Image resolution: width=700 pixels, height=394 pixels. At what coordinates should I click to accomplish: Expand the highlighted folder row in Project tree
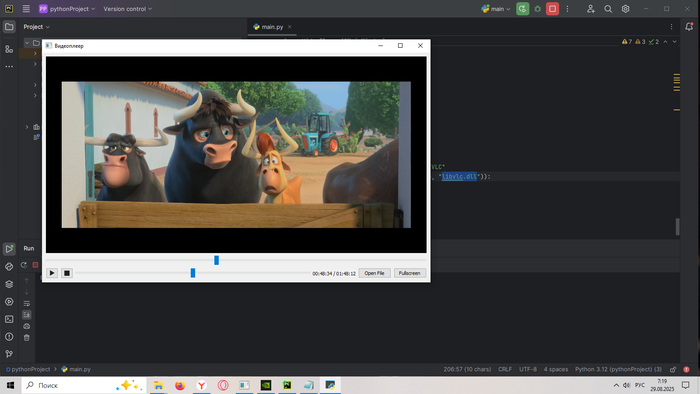click(35, 54)
